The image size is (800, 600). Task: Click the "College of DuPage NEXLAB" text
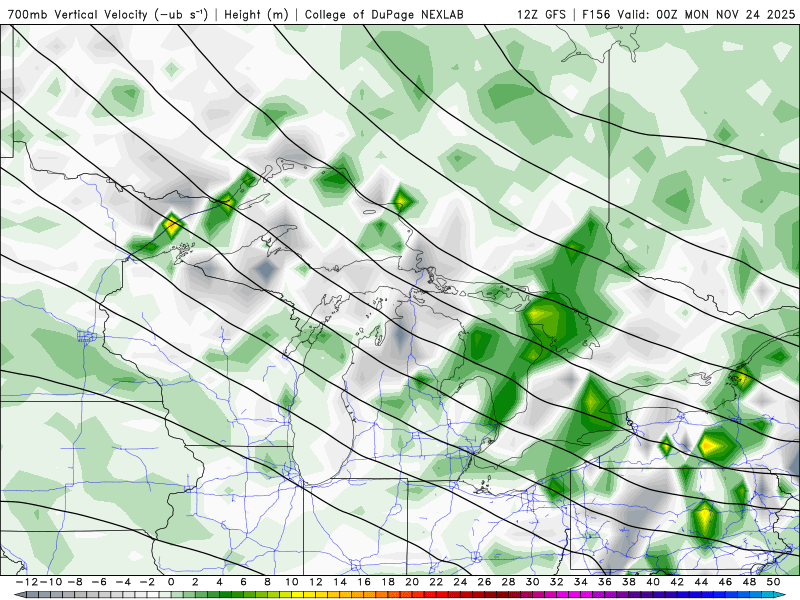coord(384,14)
